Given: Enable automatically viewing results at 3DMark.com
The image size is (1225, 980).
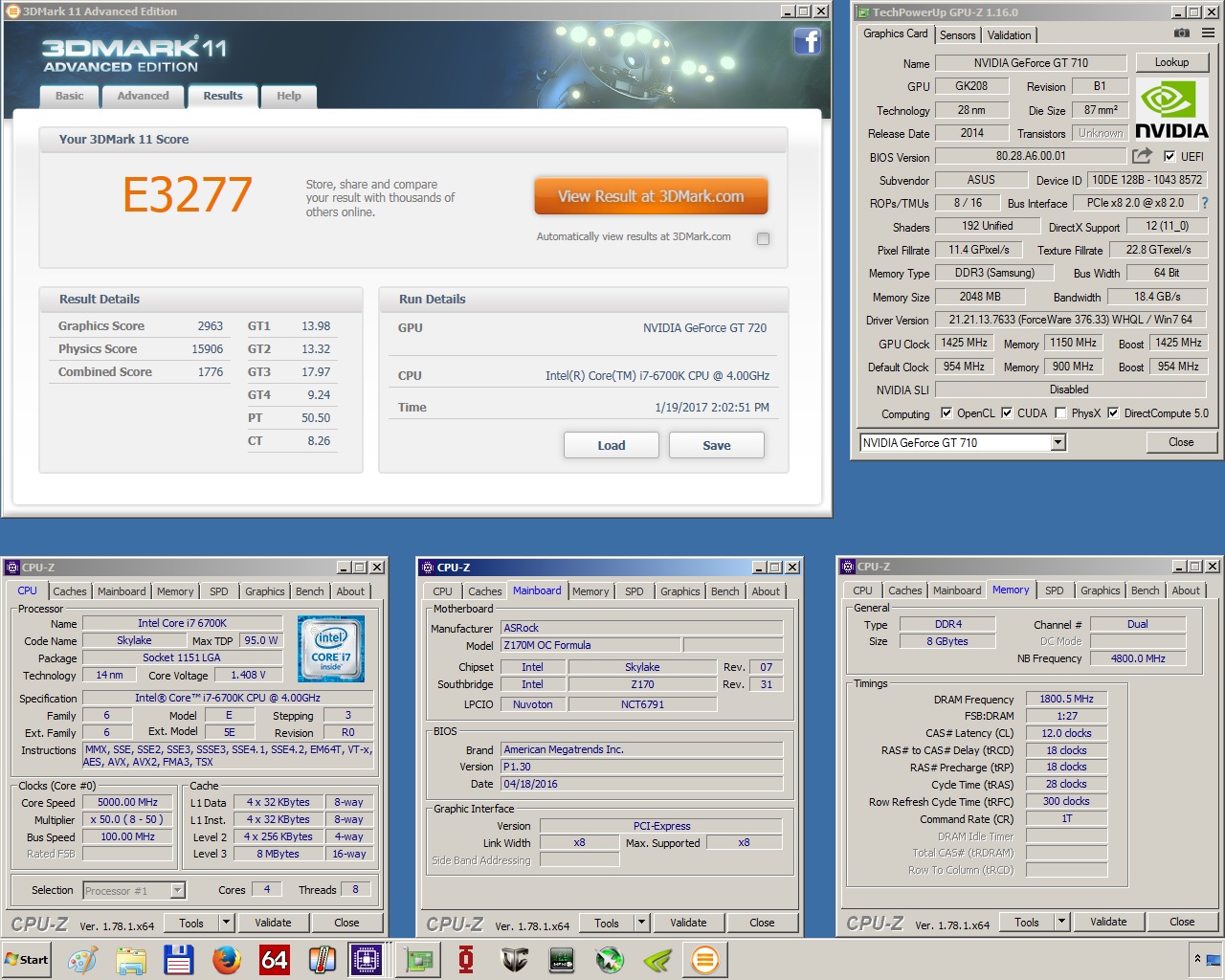Looking at the screenshot, I should click(763, 238).
